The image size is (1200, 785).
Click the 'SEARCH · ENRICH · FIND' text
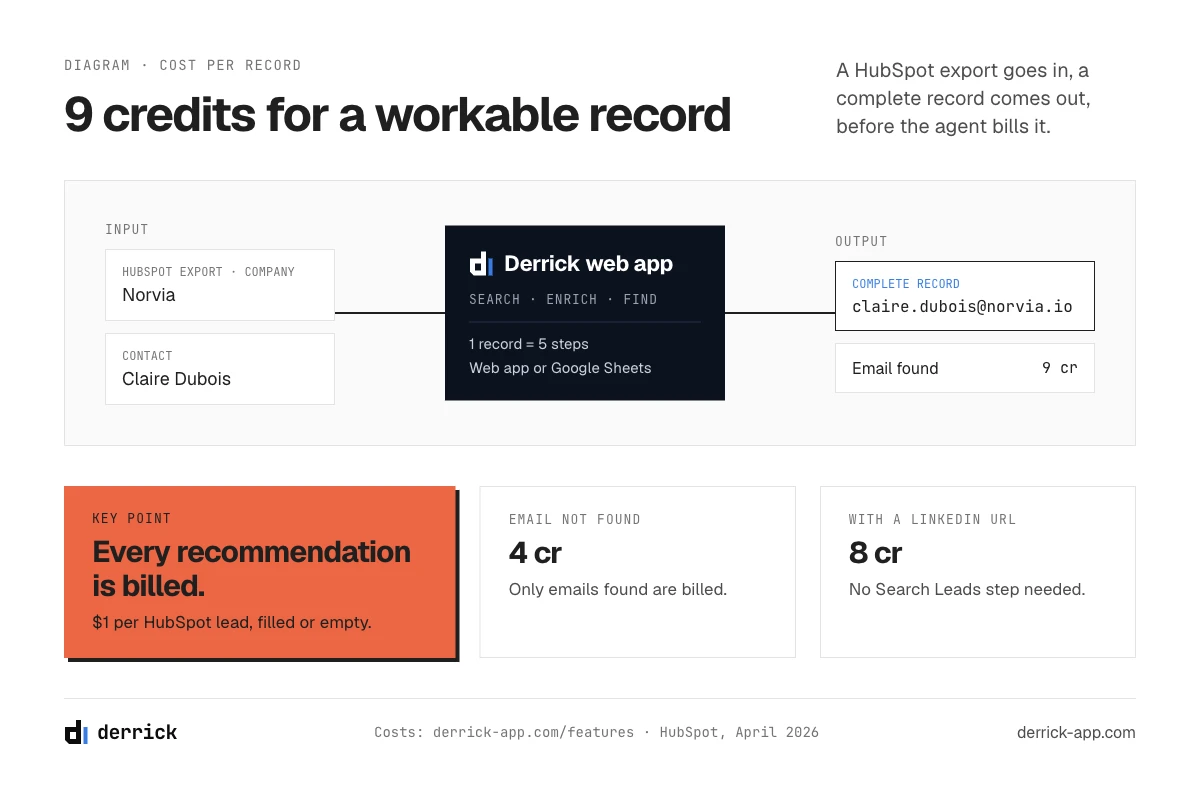point(563,299)
